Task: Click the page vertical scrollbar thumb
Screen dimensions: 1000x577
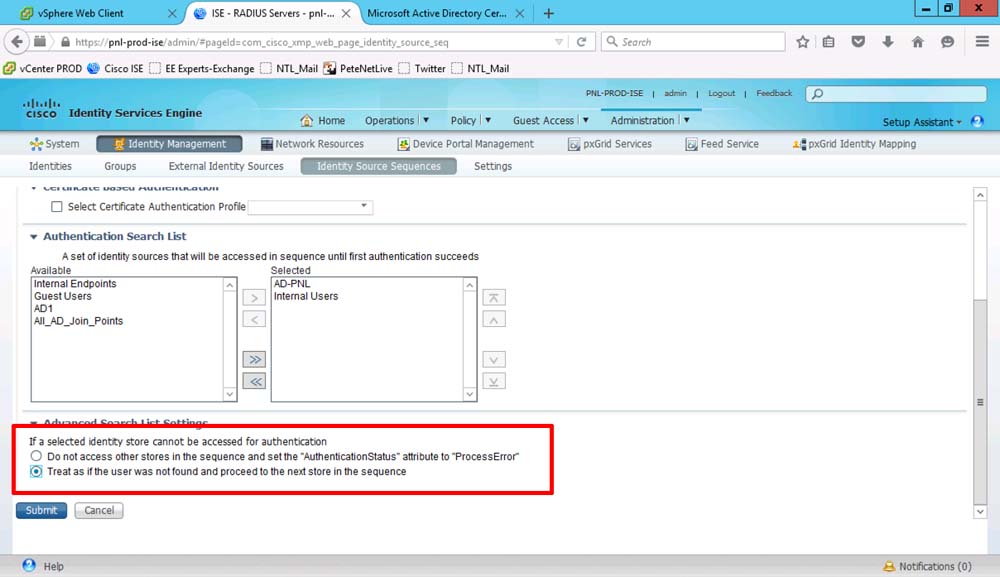Action: [x=980, y=402]
